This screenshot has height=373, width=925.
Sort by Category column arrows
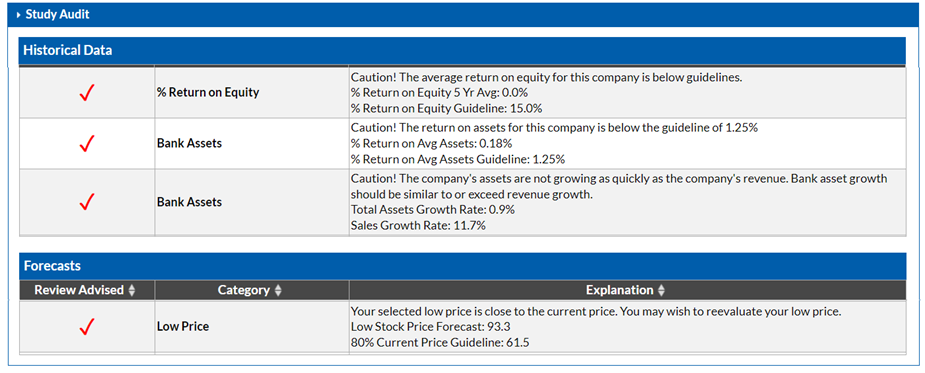pos(278,290)
